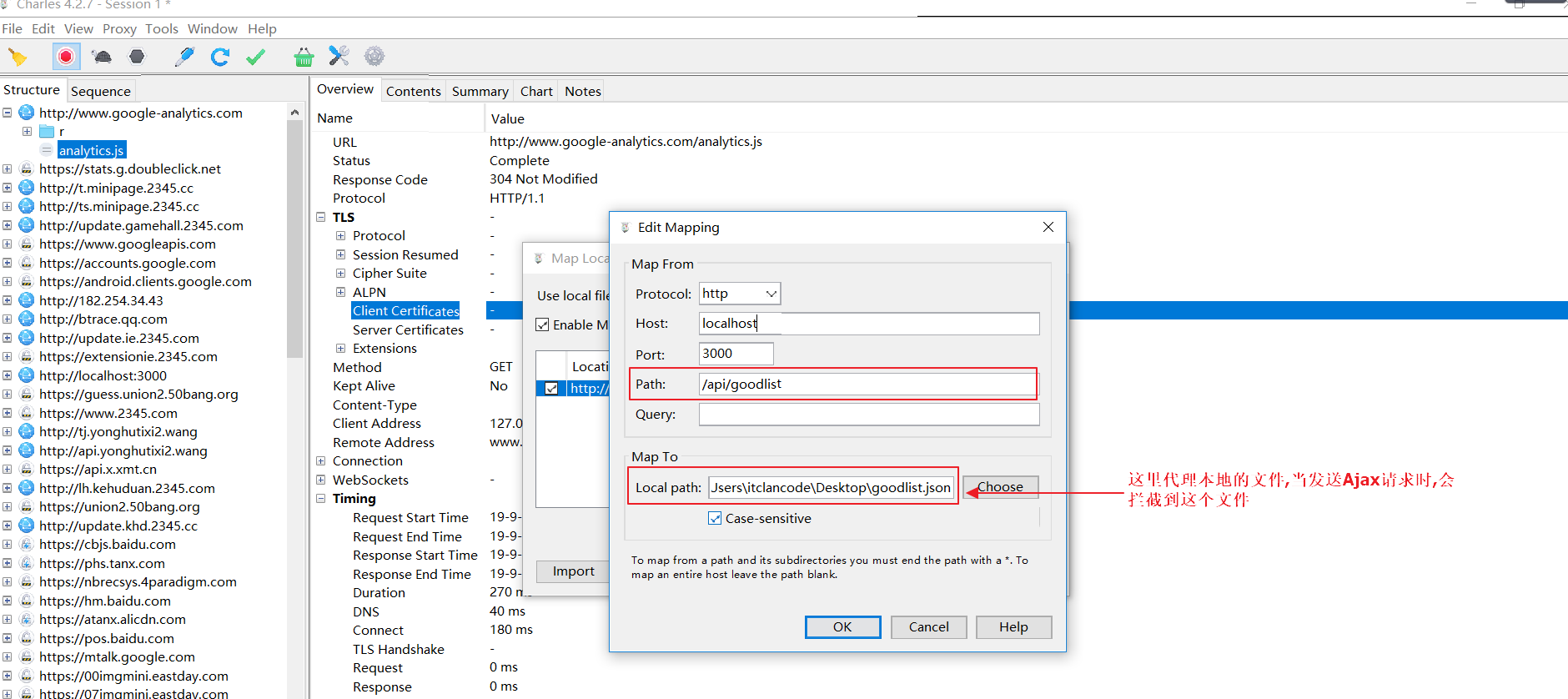This screenshot has width=1568, height=699.
Task: Click Cancel in Edit Mapping
Action: coord(928,626)
